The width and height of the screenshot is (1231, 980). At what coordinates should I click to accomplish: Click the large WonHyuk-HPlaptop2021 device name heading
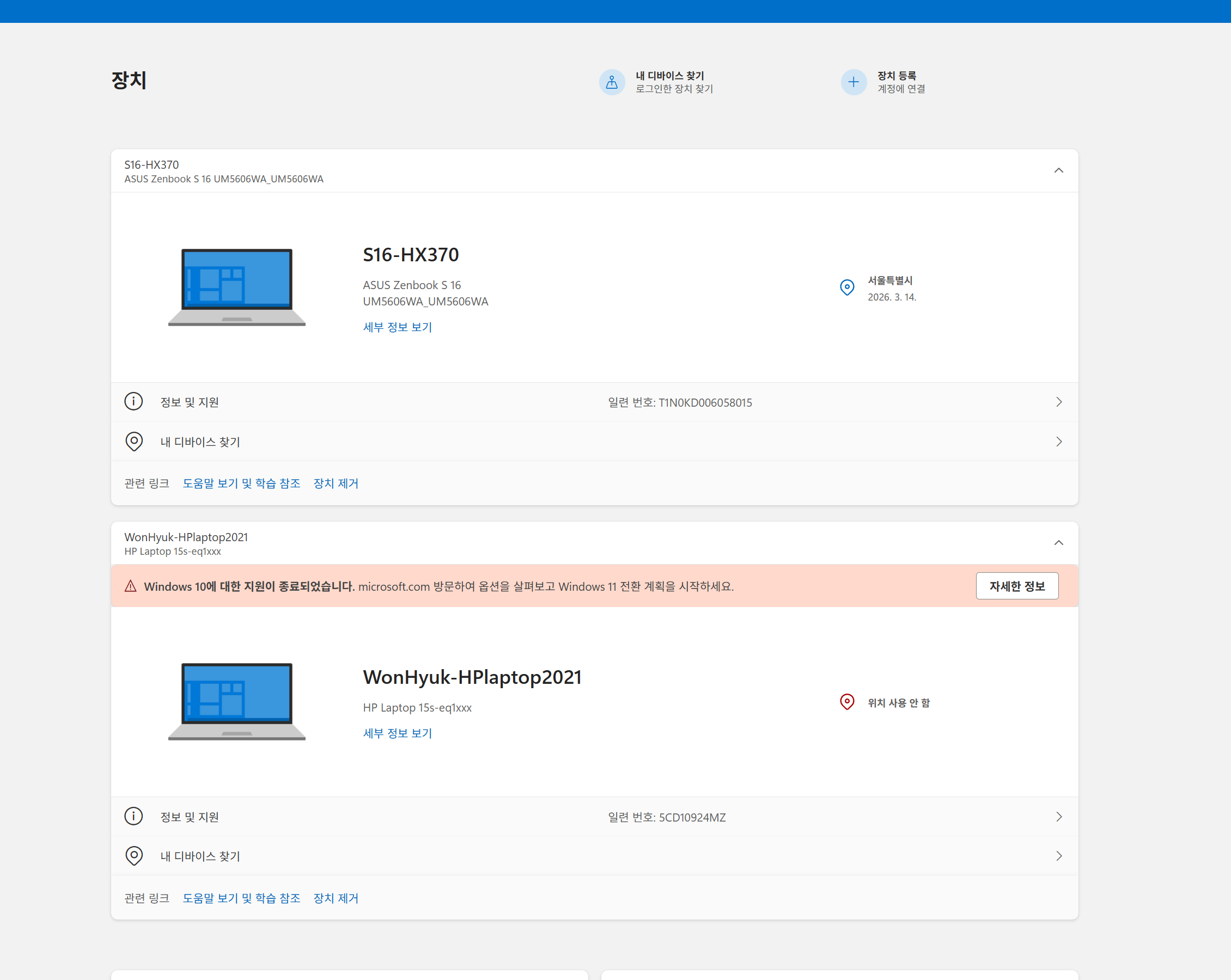[472, 677]
